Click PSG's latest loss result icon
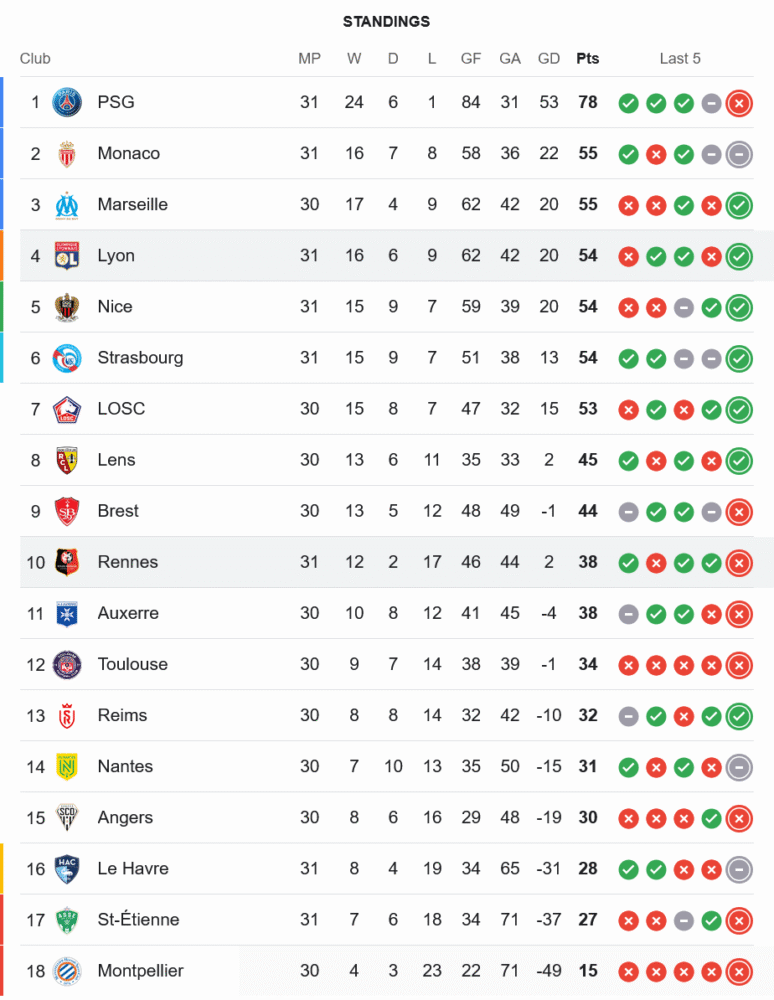The height and width of the screenshot is (1000, 774). click(739, 103)
